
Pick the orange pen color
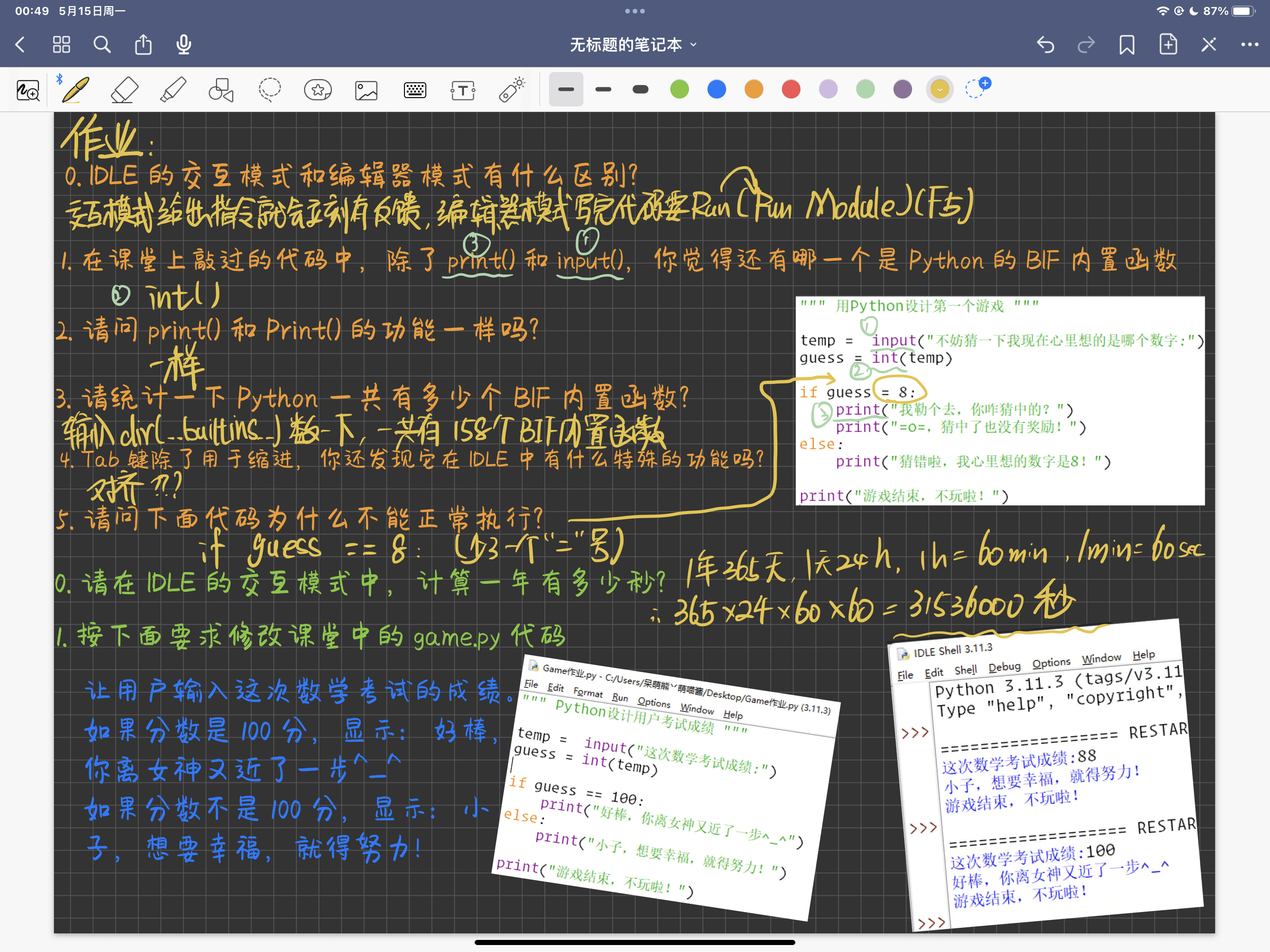coord(754,89)
